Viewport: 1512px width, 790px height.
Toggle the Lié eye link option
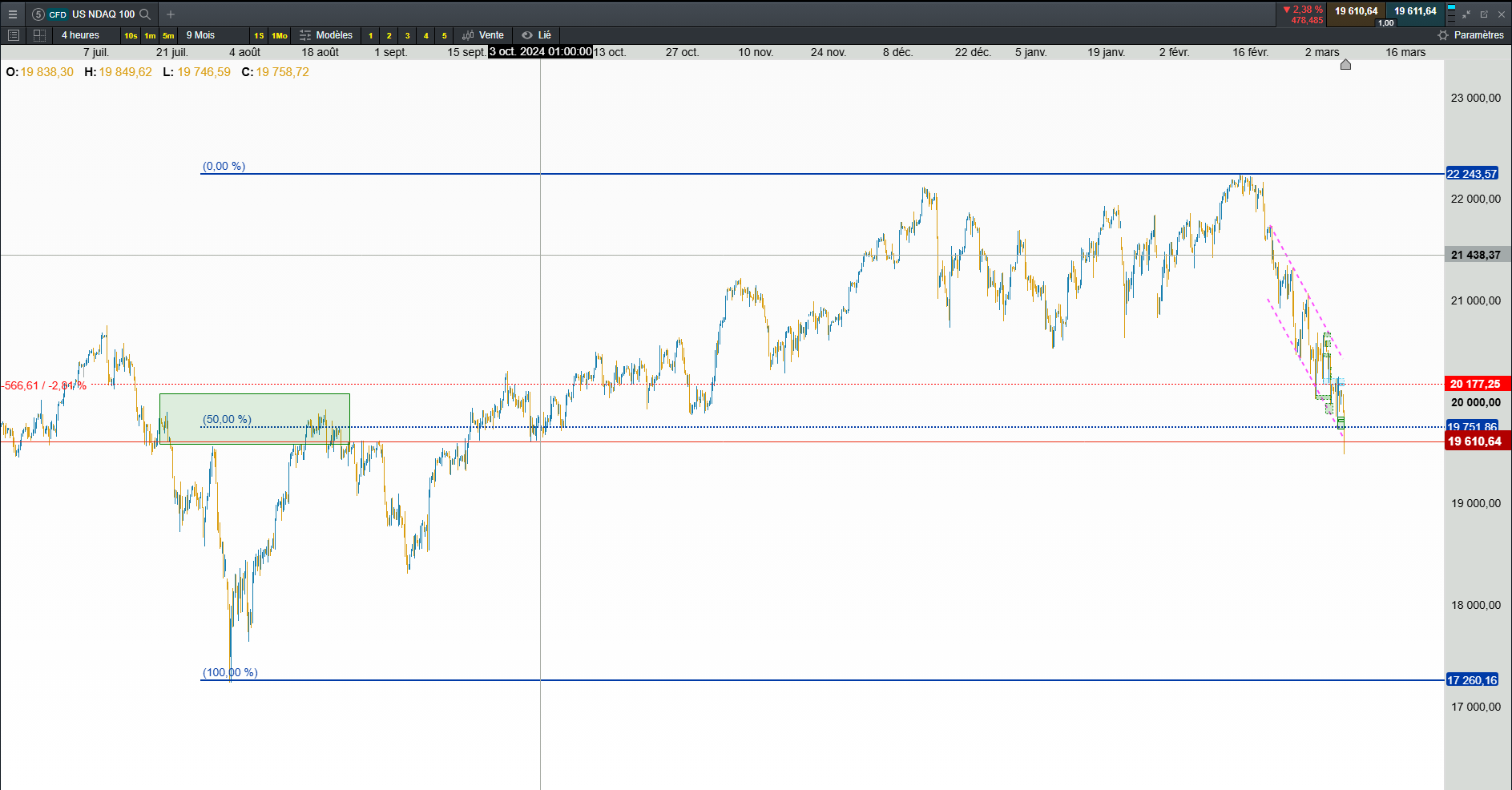coord(536,35)
